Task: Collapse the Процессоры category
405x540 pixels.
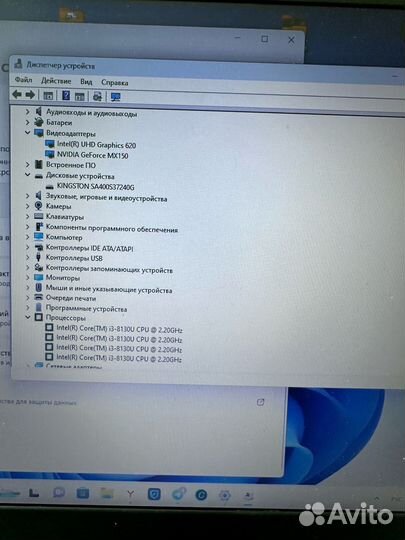Action: point(28,317)
